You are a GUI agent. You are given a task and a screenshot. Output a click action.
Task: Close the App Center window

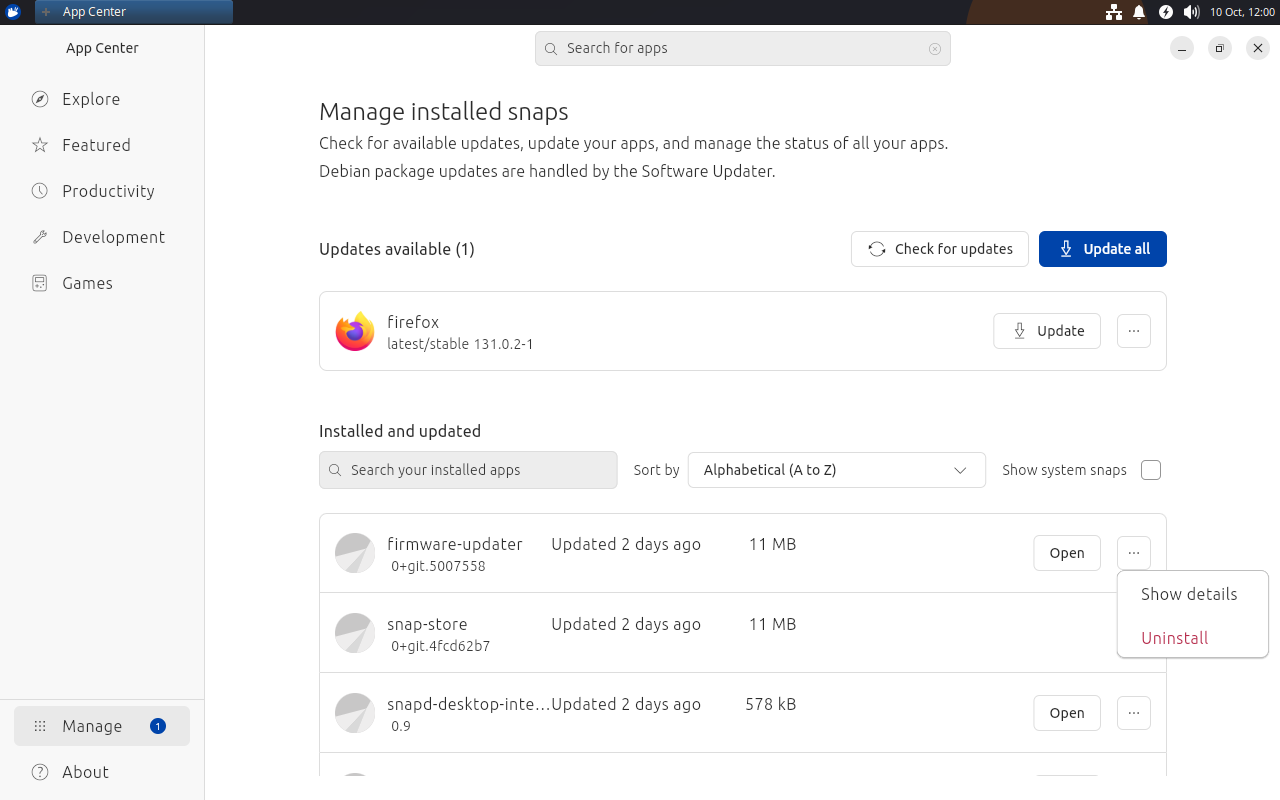pos(1258,48)
